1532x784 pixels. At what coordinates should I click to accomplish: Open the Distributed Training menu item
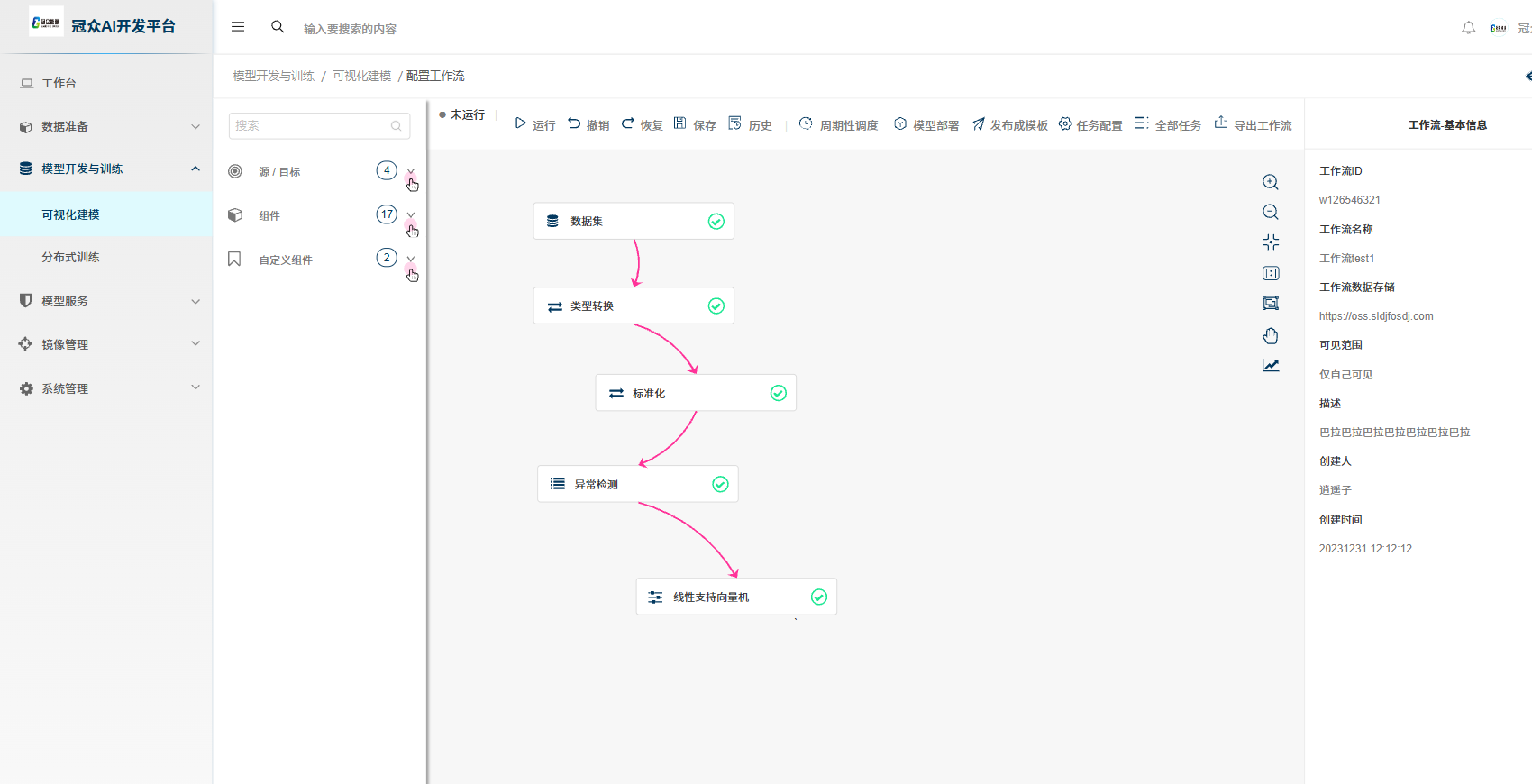click(70, 257)
